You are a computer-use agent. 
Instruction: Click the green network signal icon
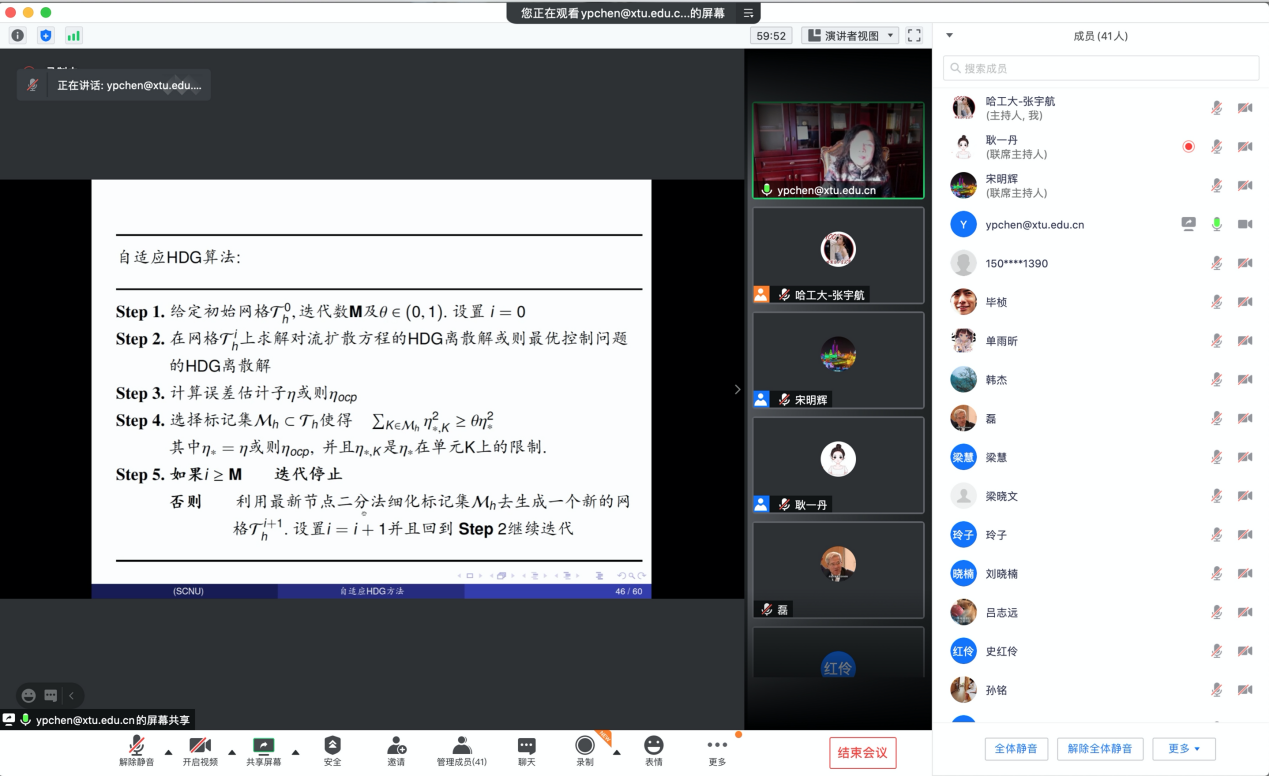(74, 35)
